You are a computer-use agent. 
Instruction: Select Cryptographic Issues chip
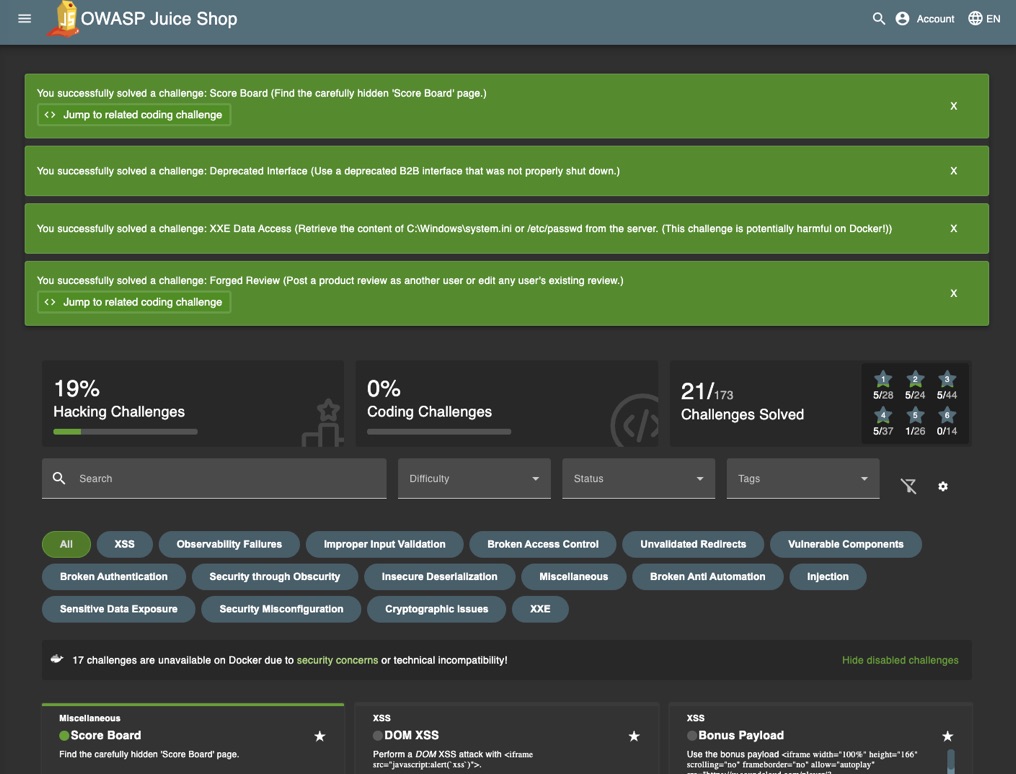point(436,609)
